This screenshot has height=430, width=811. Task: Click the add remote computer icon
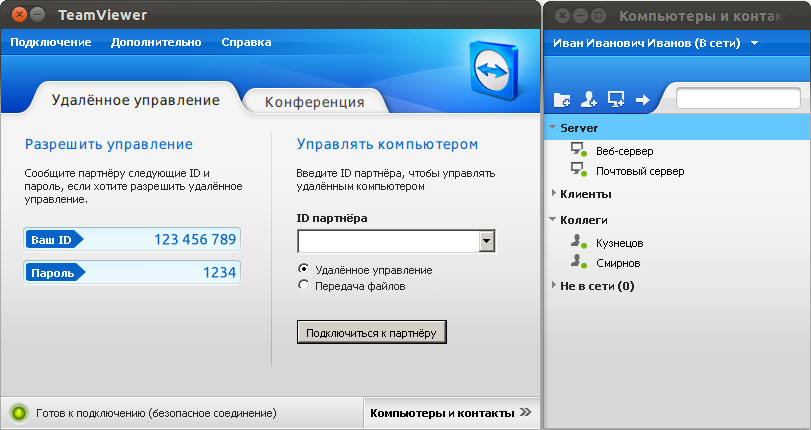[616, 99]
